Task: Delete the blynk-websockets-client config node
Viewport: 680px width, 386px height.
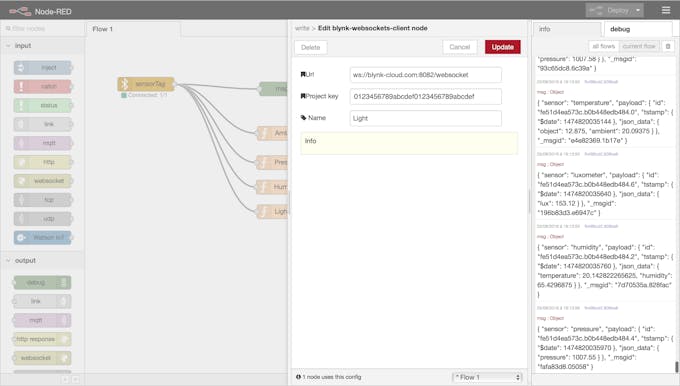Action: click(x=311, y=47)
